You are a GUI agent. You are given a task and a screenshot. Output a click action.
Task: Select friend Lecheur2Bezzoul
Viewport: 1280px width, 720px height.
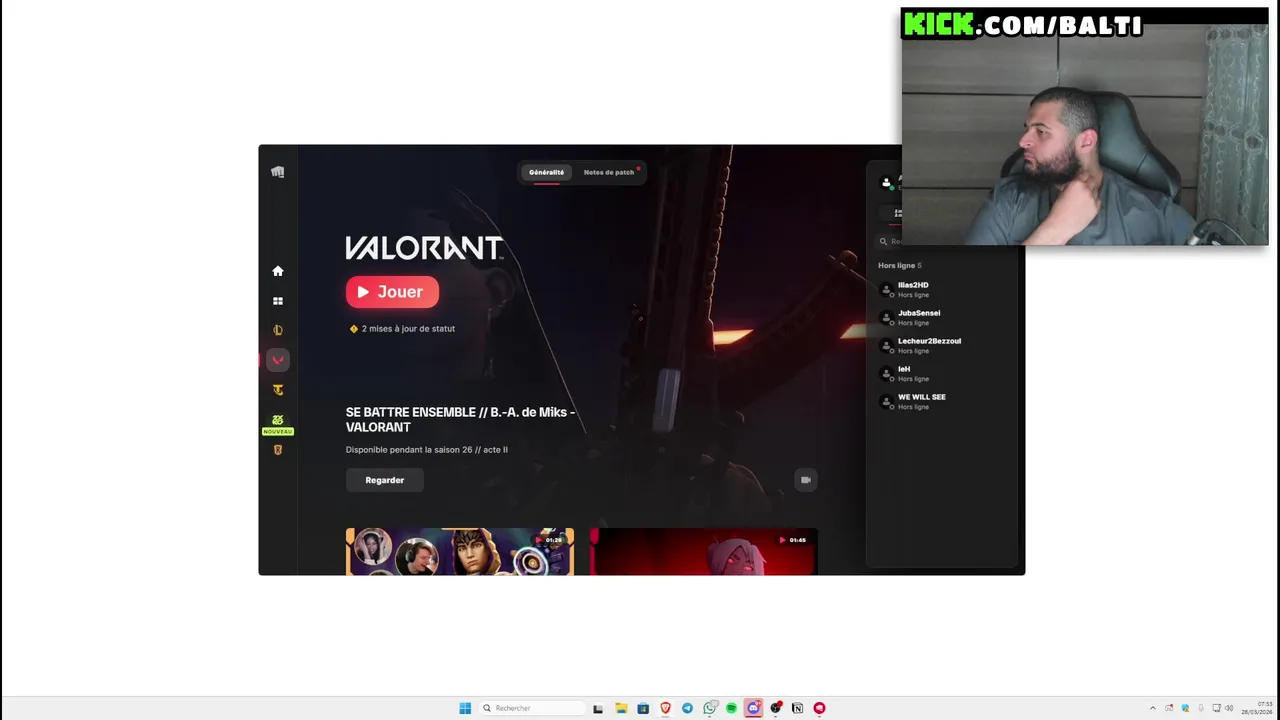point(929,345)
